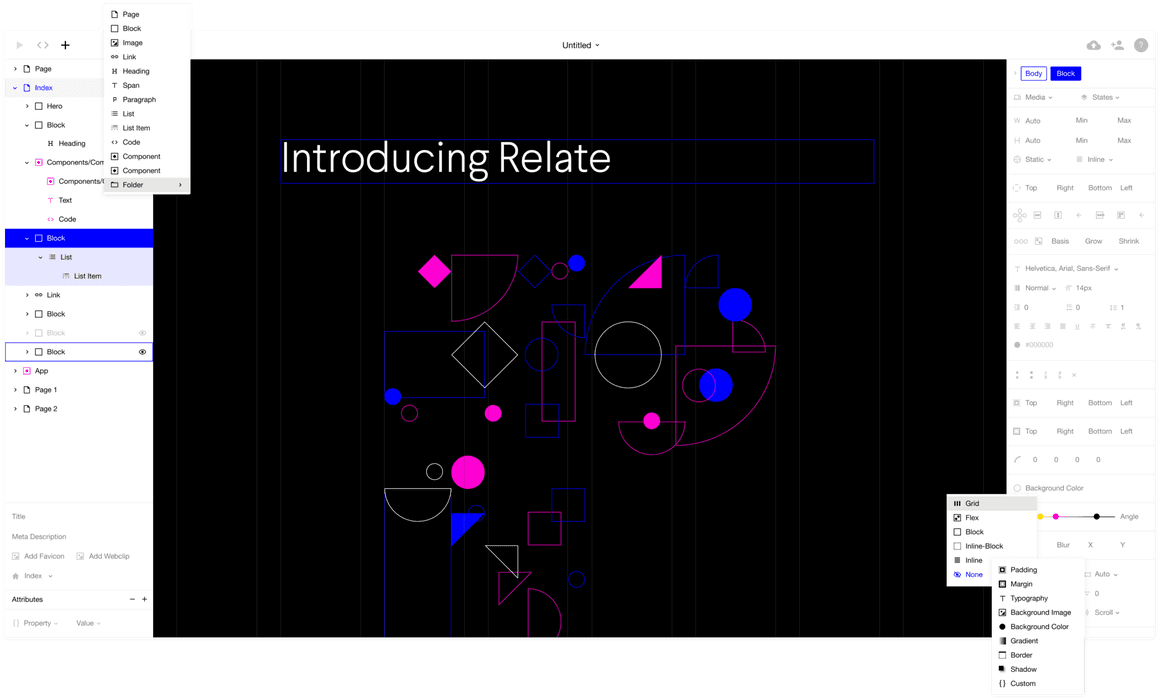Image resolution: width=1160 pixels, height=700 pixels.
Task: Collapse the Index page tree
Action: [x=15, y=88]
